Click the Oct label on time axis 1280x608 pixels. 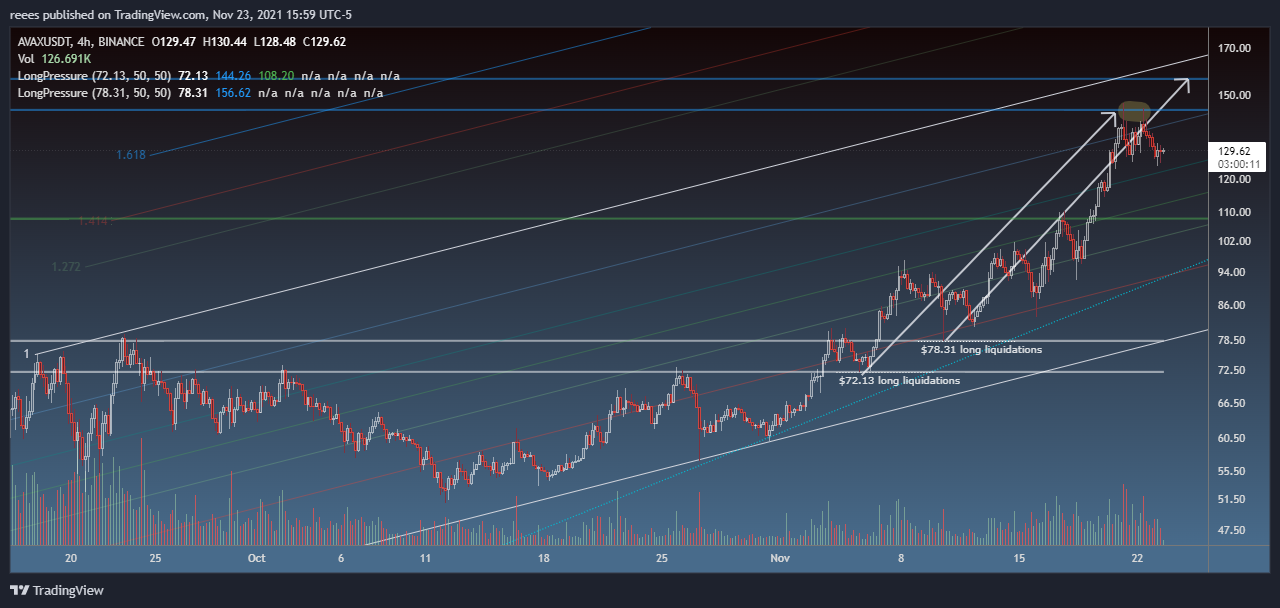(256, 558)
